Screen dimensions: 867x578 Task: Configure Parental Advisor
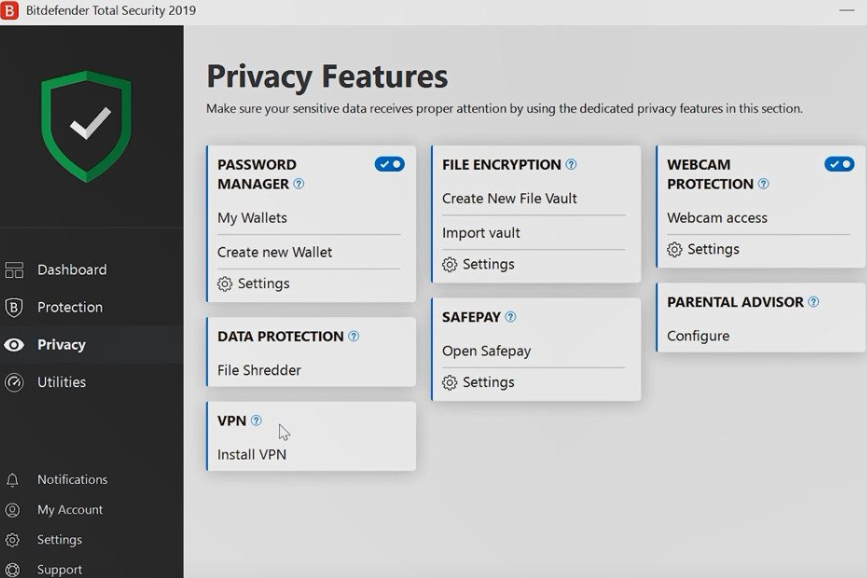click(x=697, y=335)
